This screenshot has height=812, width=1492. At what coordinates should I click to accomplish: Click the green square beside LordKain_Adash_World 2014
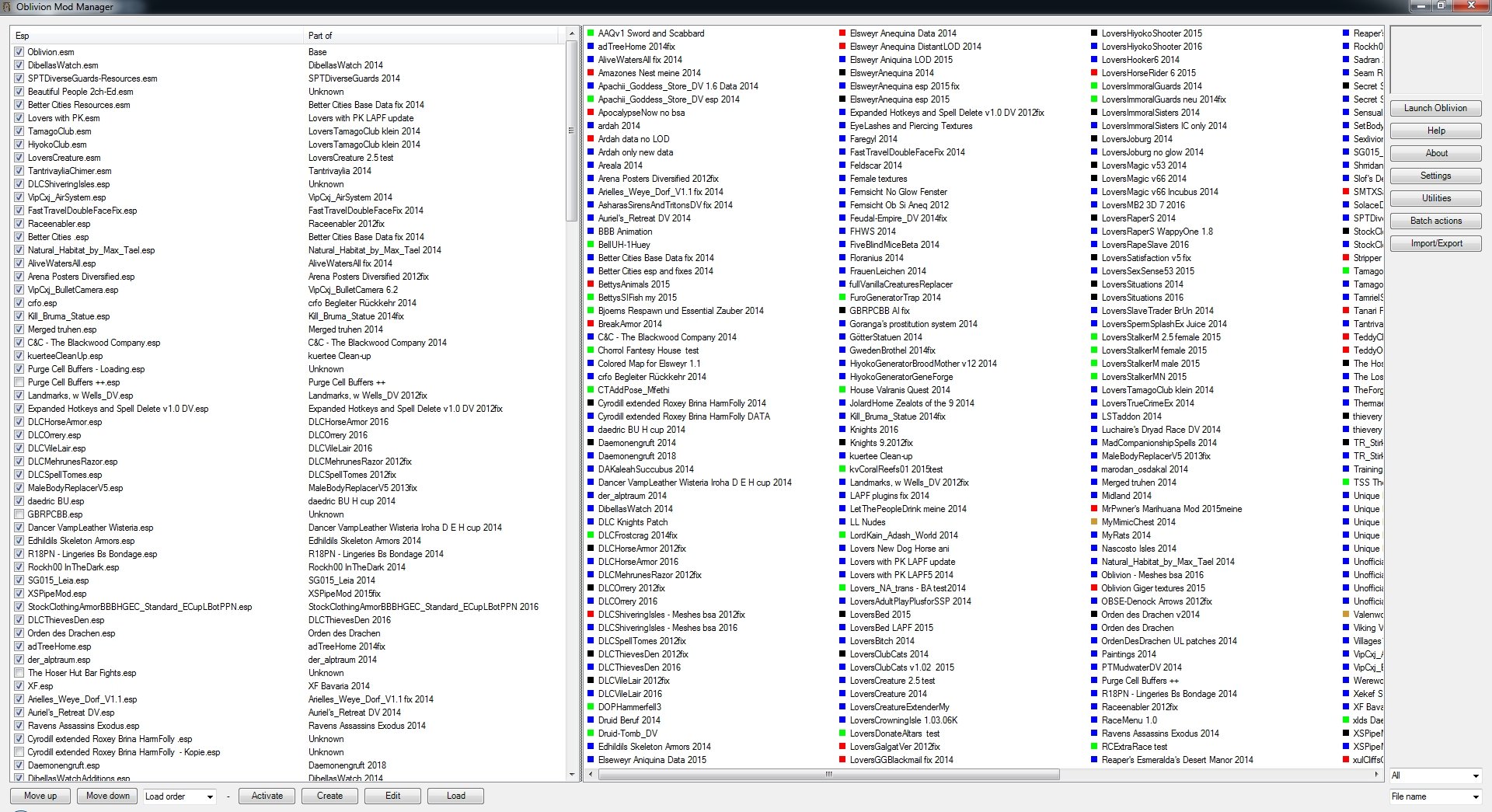(x=842, y=535)
